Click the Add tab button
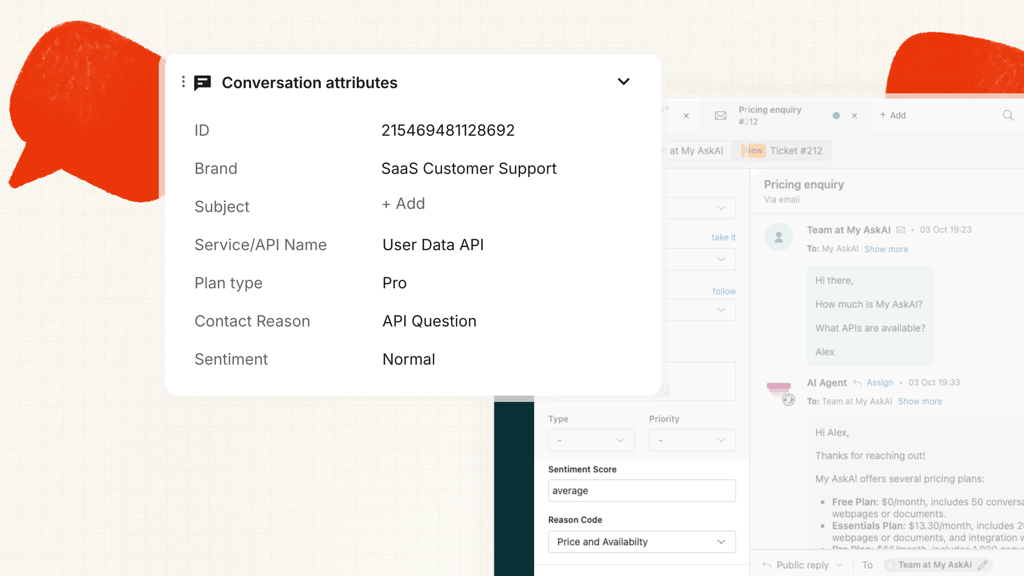Image resolution: width=1024 pixels, height=576 pixels. (893, 115)
